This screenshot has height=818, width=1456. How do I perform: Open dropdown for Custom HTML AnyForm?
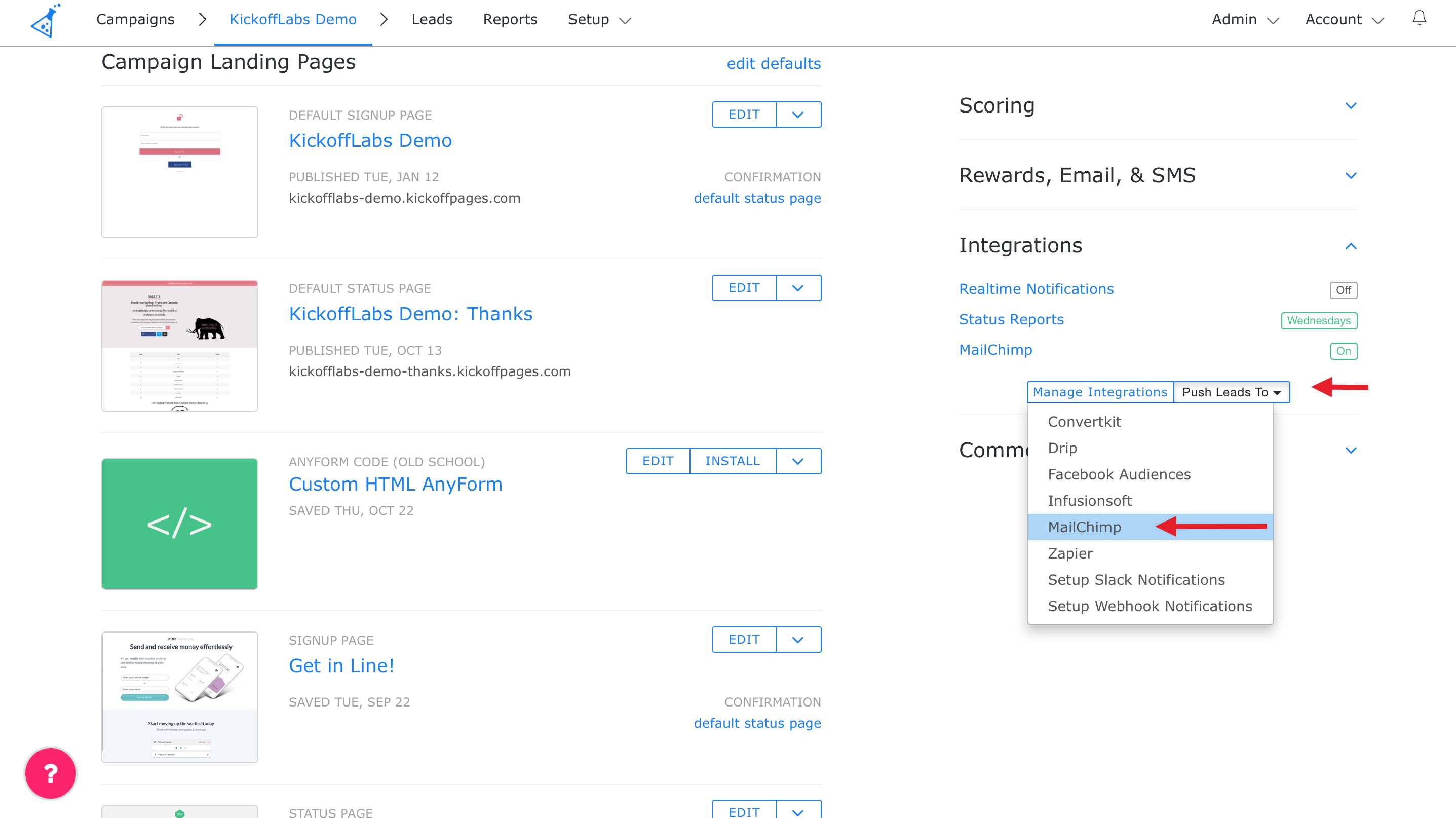point(798,461)
